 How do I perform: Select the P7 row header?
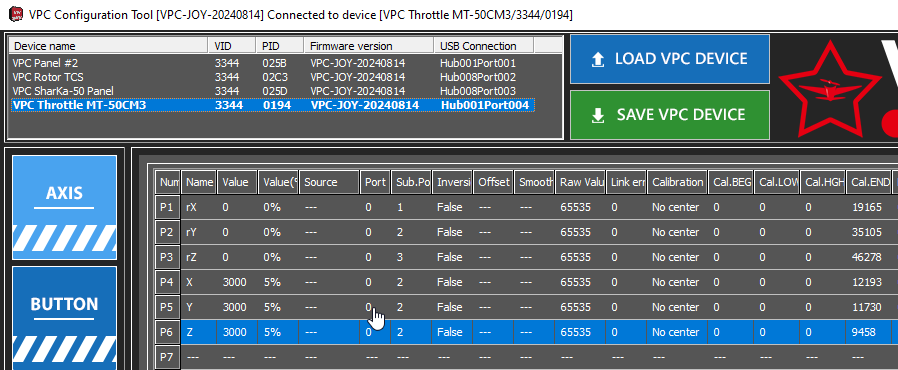tap(168, 357)
